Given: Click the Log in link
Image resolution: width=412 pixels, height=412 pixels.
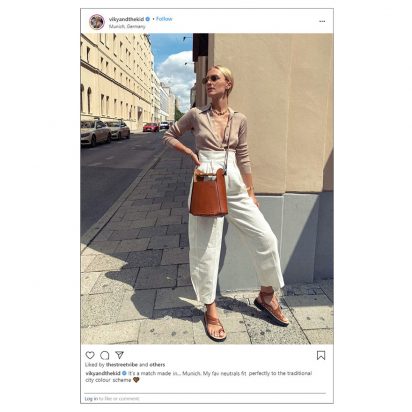Looking at the screenshot, I should point(91,399).
